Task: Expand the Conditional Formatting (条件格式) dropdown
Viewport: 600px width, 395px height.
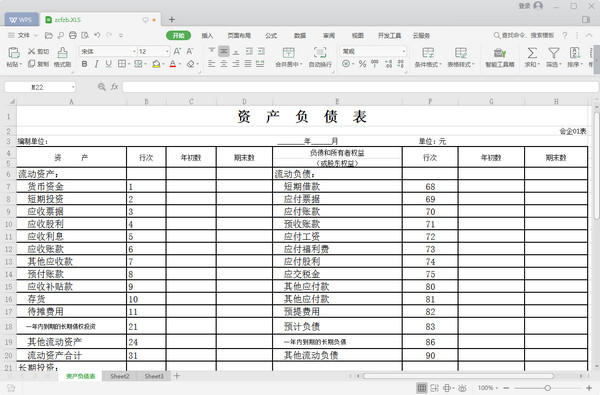Action: [440, 64]
